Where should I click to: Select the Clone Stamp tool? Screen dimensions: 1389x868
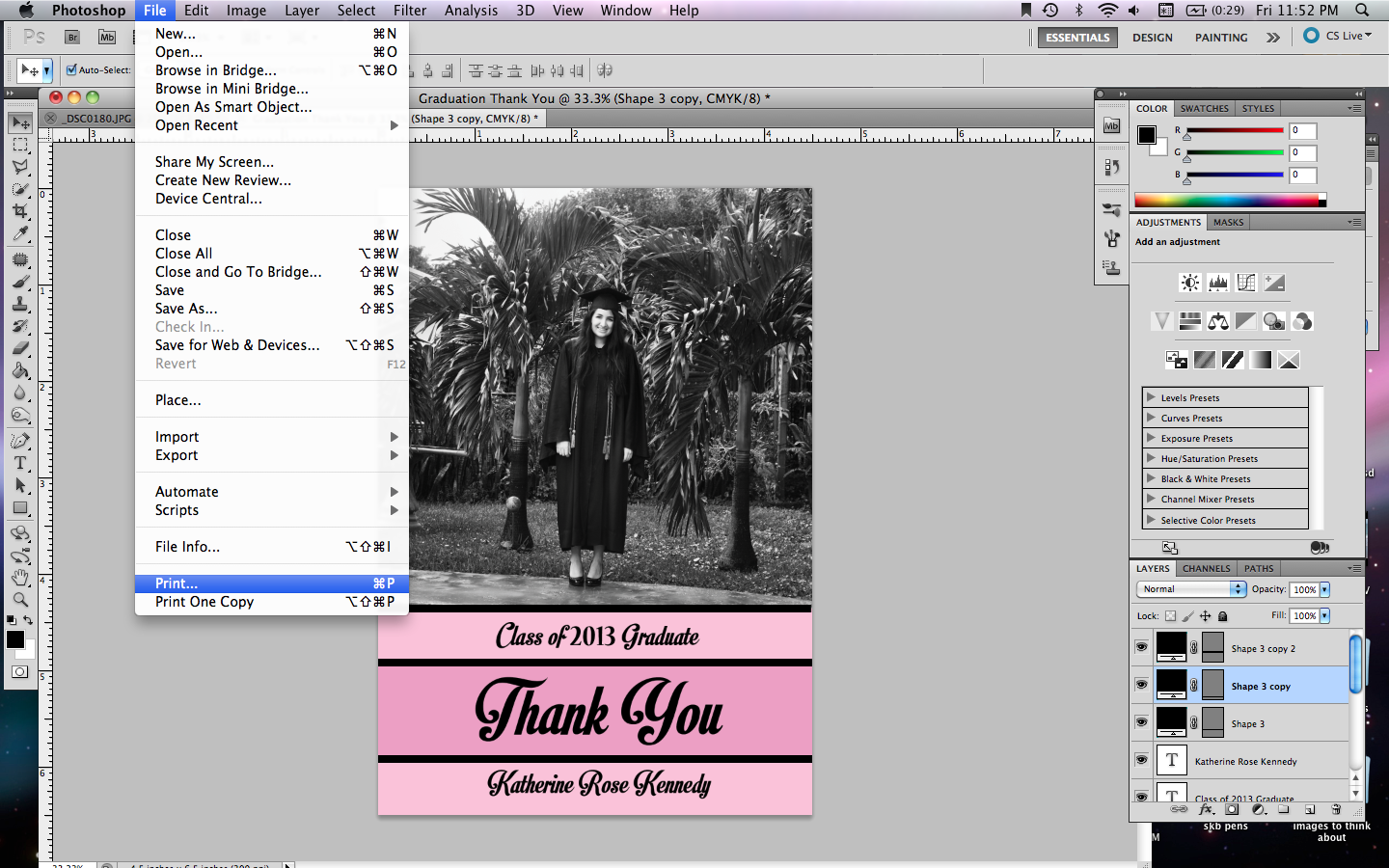[20, 304]
